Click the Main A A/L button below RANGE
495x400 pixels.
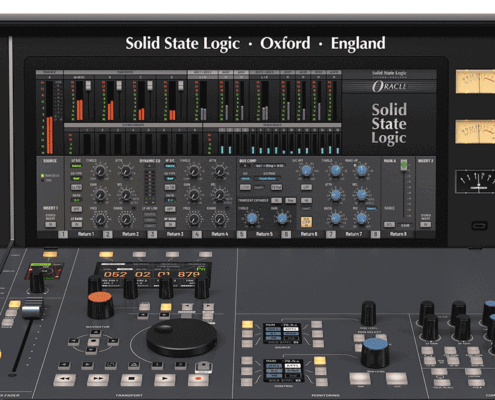[x=389, y=225]
